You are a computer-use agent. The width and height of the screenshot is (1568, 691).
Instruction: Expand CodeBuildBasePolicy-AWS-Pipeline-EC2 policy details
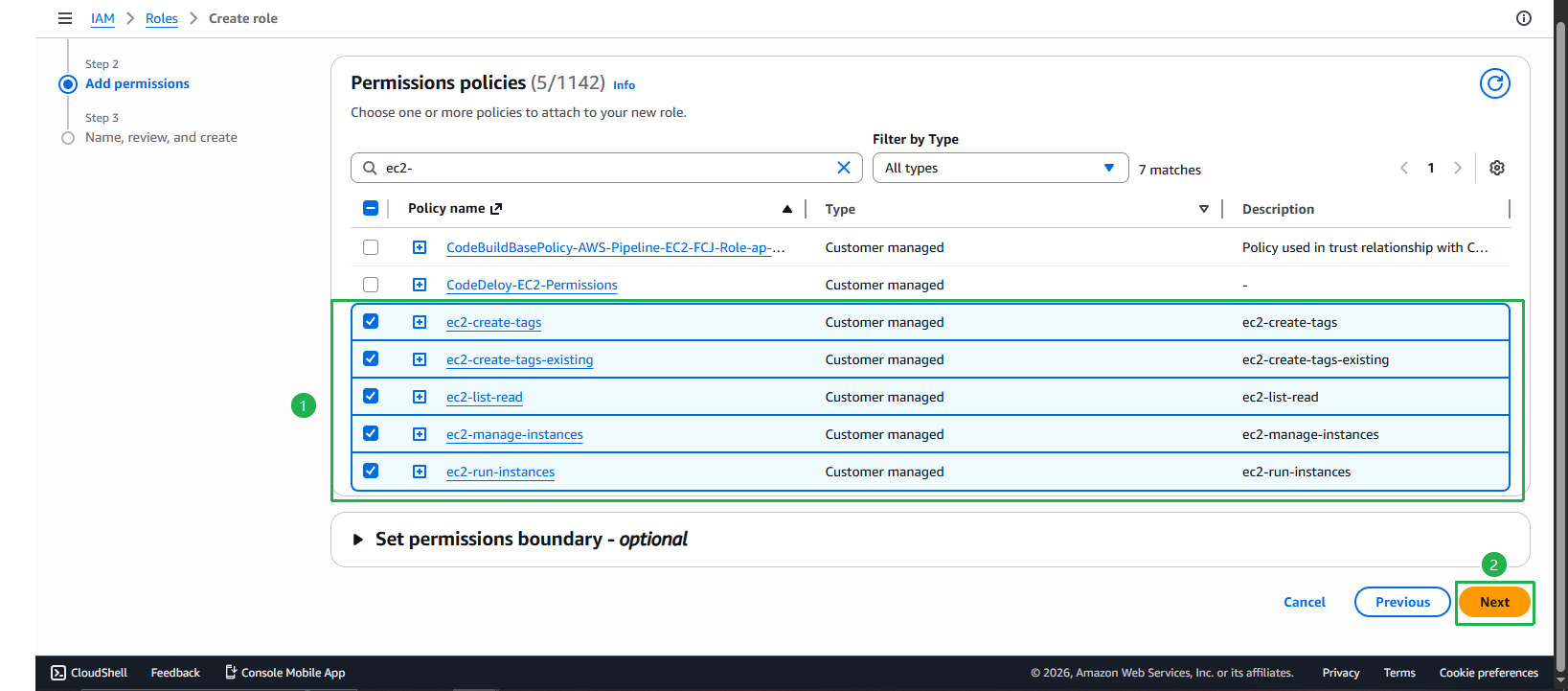pos(420,247)
